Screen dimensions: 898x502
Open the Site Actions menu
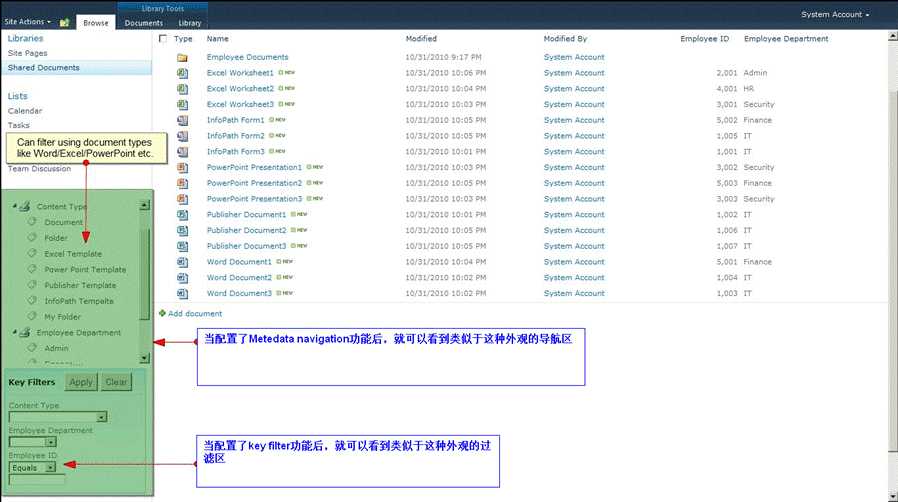[27, 22]
